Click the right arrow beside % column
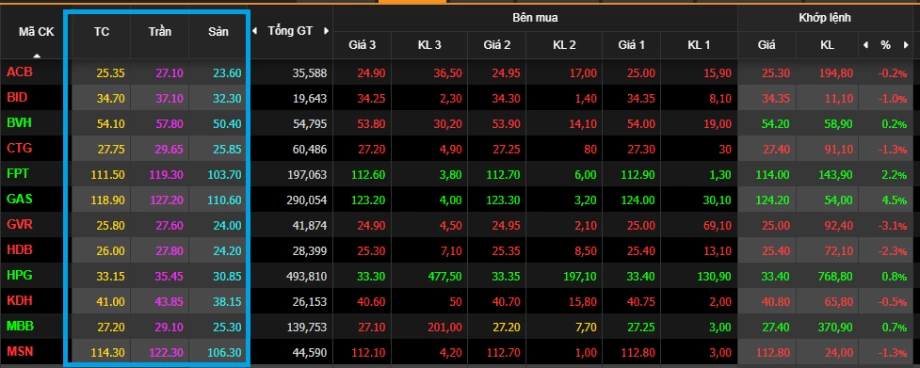This screenshot has height=368, width=920. coord(906,45)
